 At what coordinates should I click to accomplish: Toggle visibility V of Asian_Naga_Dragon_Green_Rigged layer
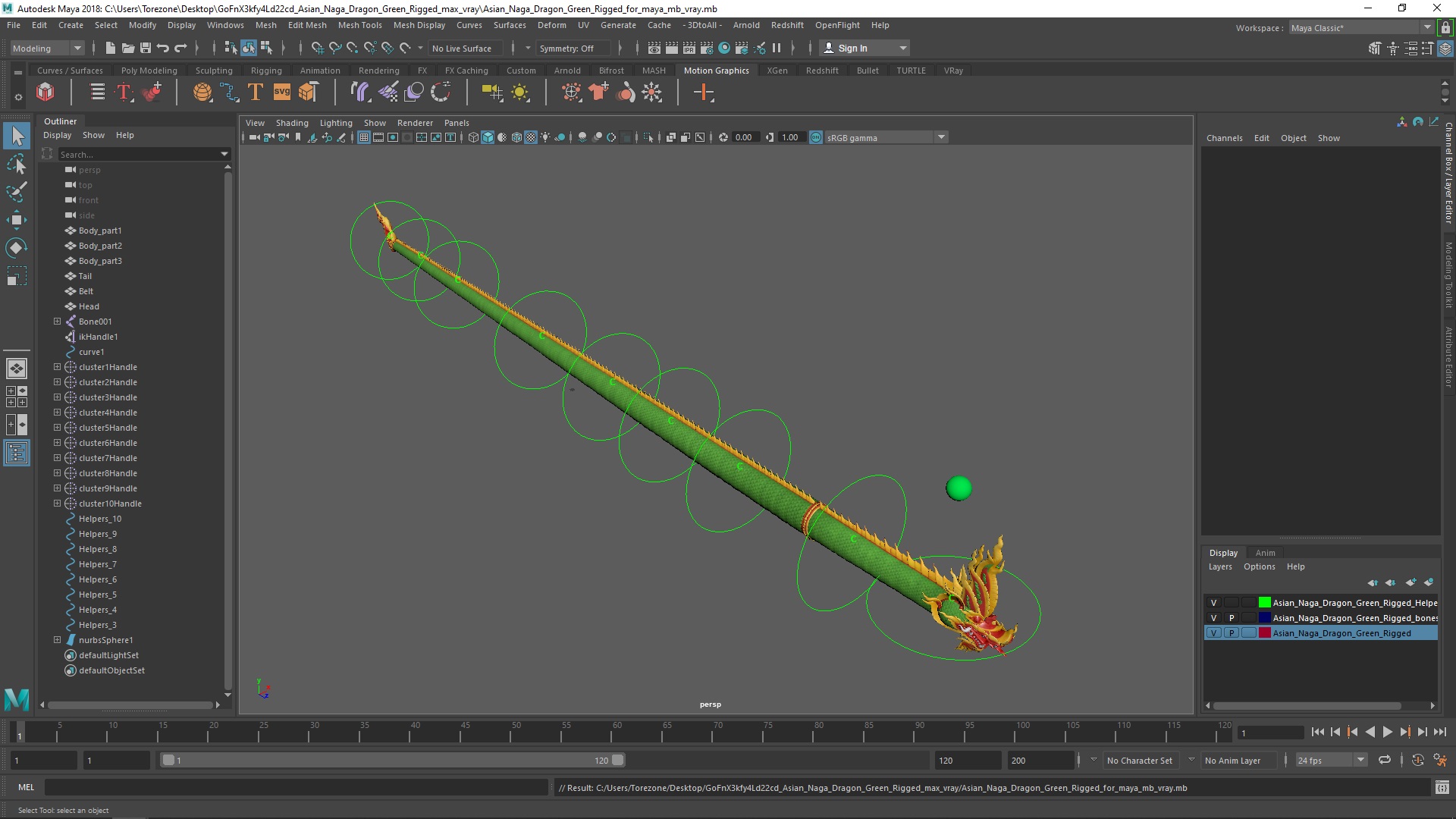pos(1213,633)
